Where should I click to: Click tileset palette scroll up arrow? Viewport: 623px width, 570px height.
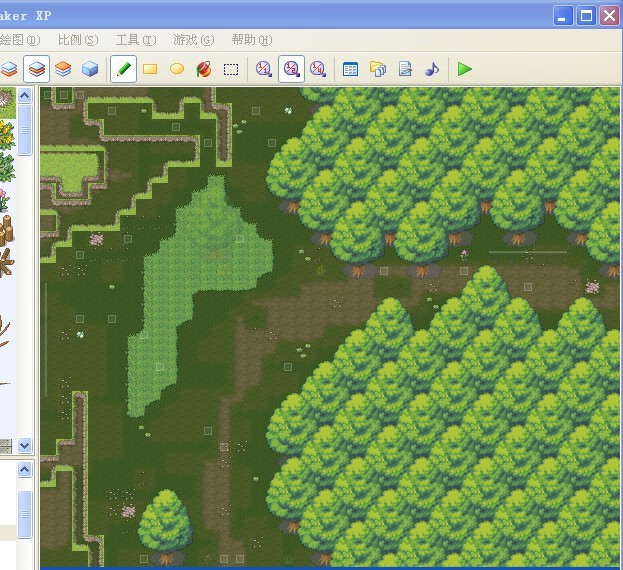pyautogui.click(x=25, y=95)
